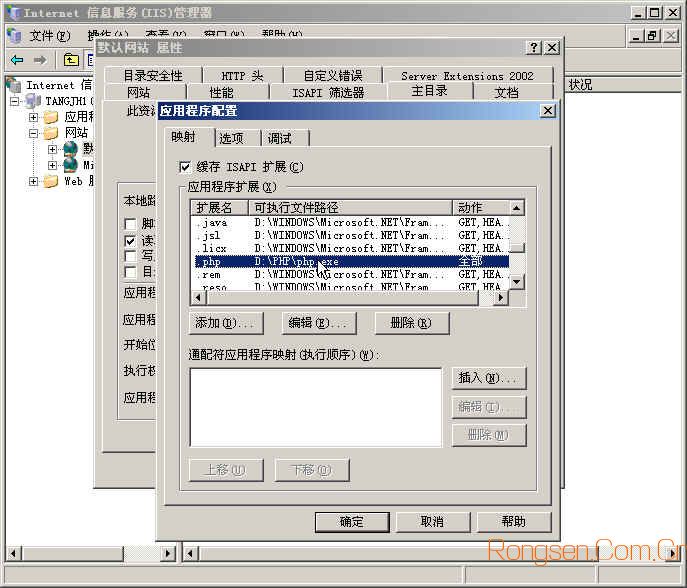Click the 帮助 button
Viewport: 687px width, 588px height.
click(x=514, y=521)
